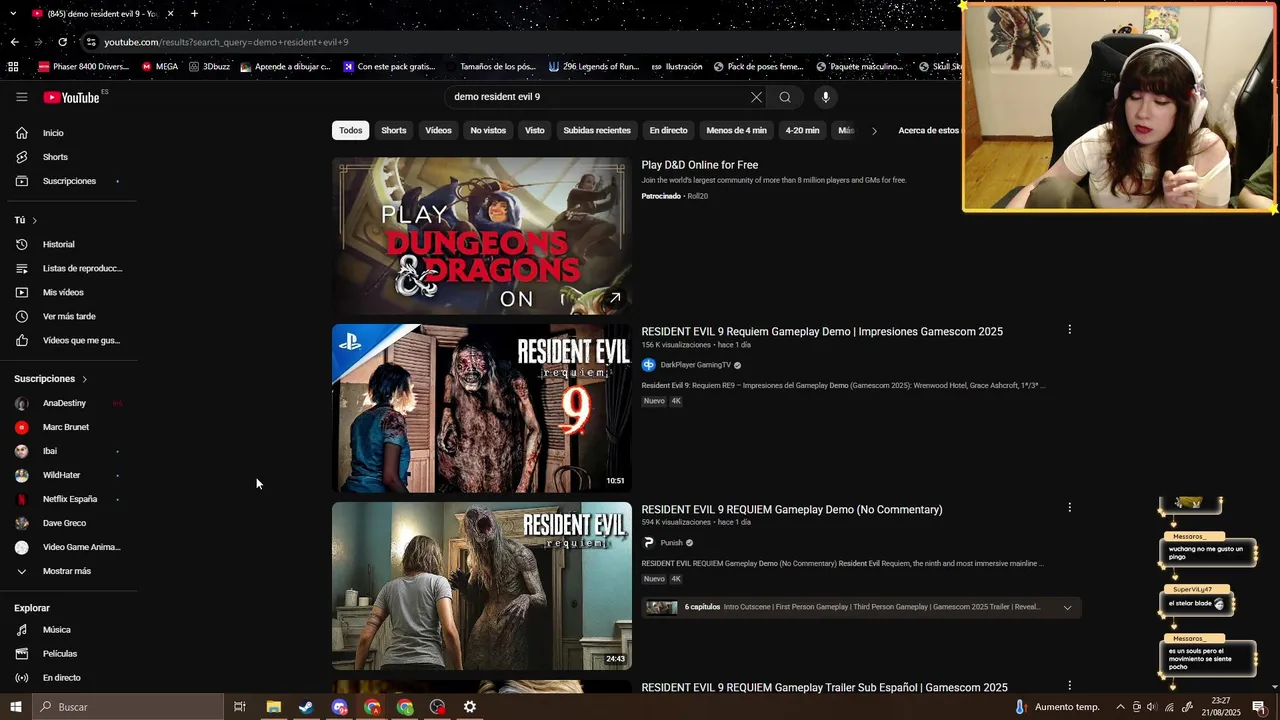
Task: Open the YouTube hamburger guide menu
Action: pos(21,97)
